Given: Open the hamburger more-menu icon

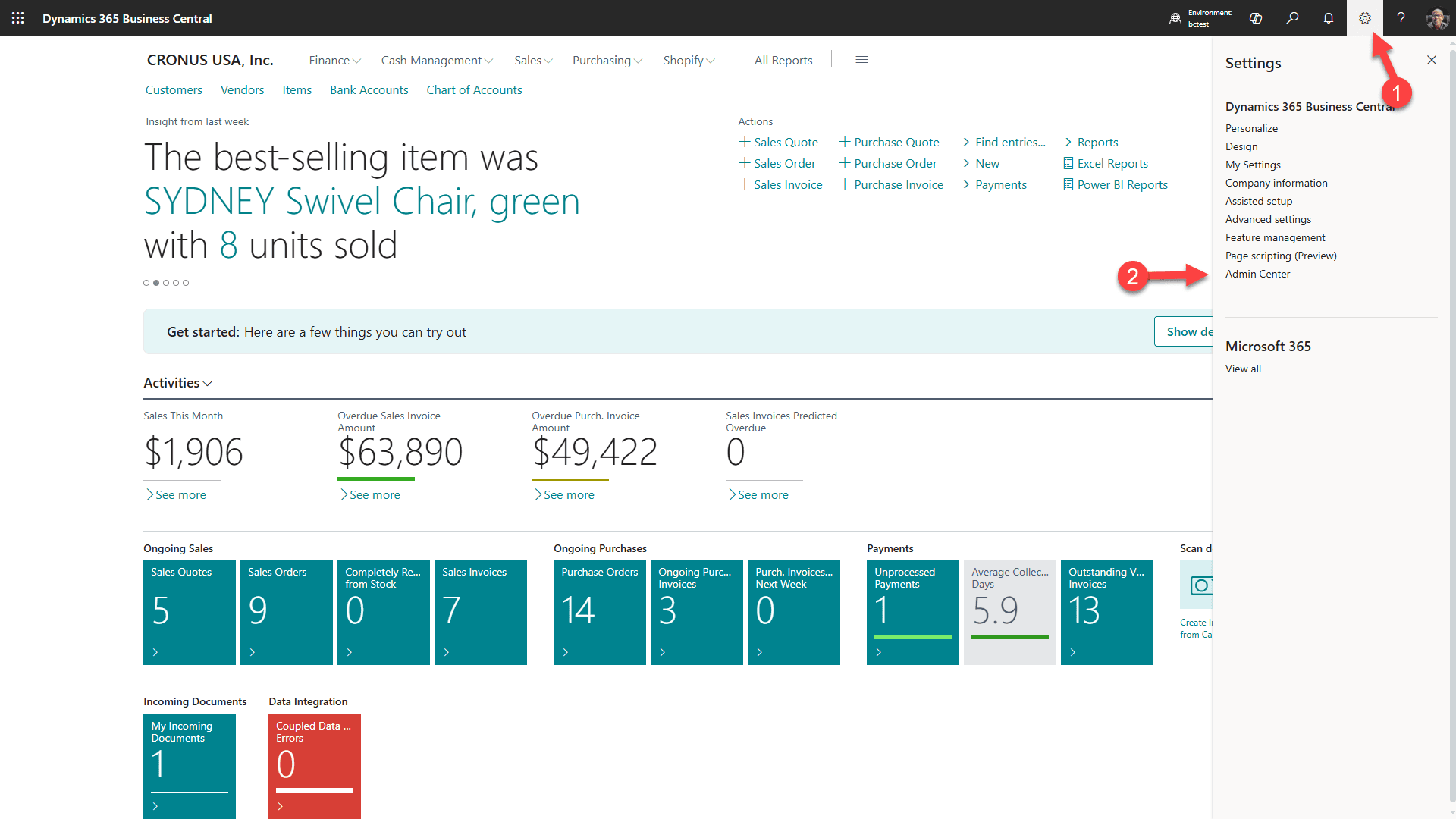Looking at the screenshot, I should click(861, 60).
